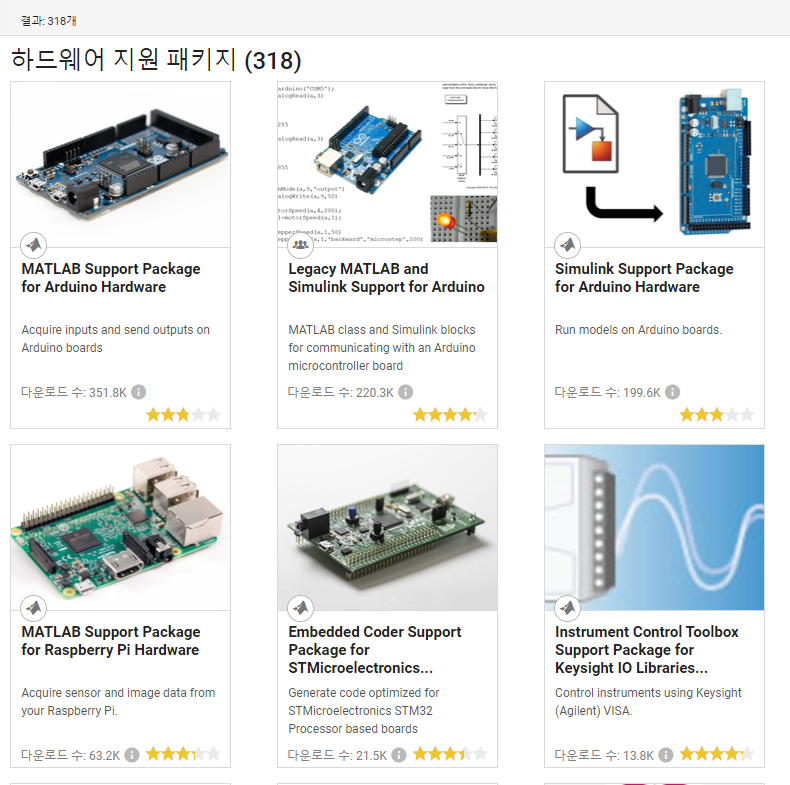Open MATLAB Support Package for Arduino Hardware
The image size is (790, 785).
coord(111,278)
